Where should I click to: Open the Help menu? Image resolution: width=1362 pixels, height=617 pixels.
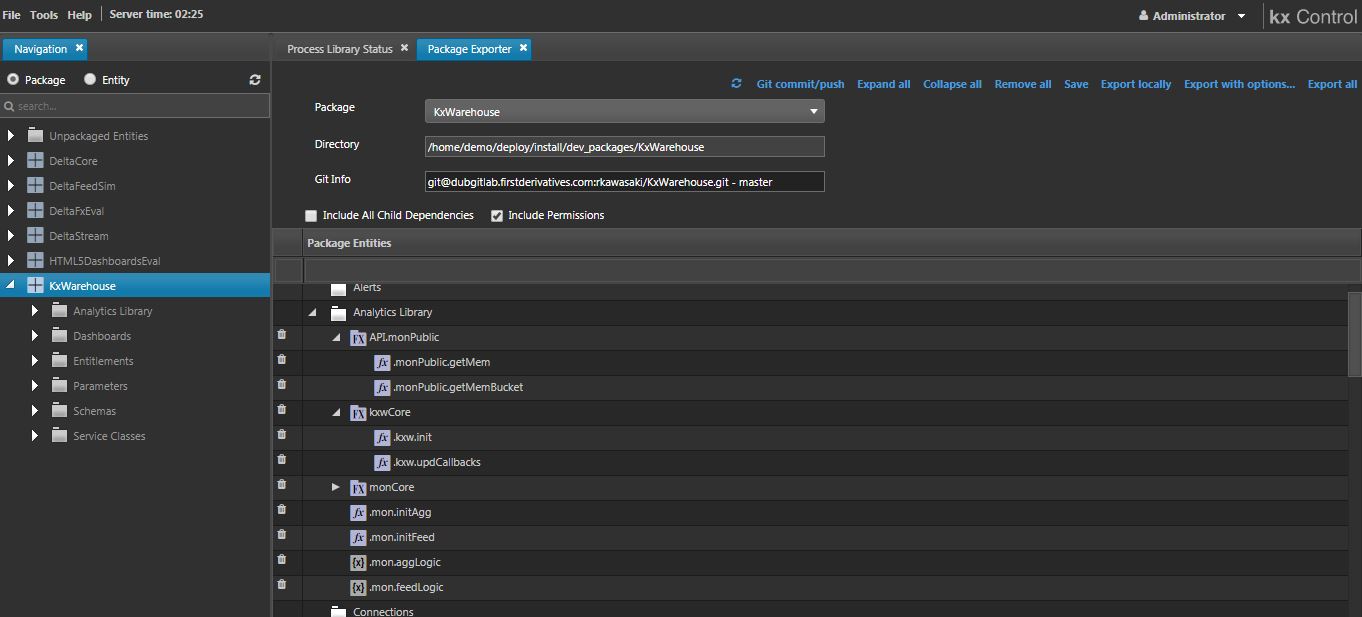coord(79,15)
